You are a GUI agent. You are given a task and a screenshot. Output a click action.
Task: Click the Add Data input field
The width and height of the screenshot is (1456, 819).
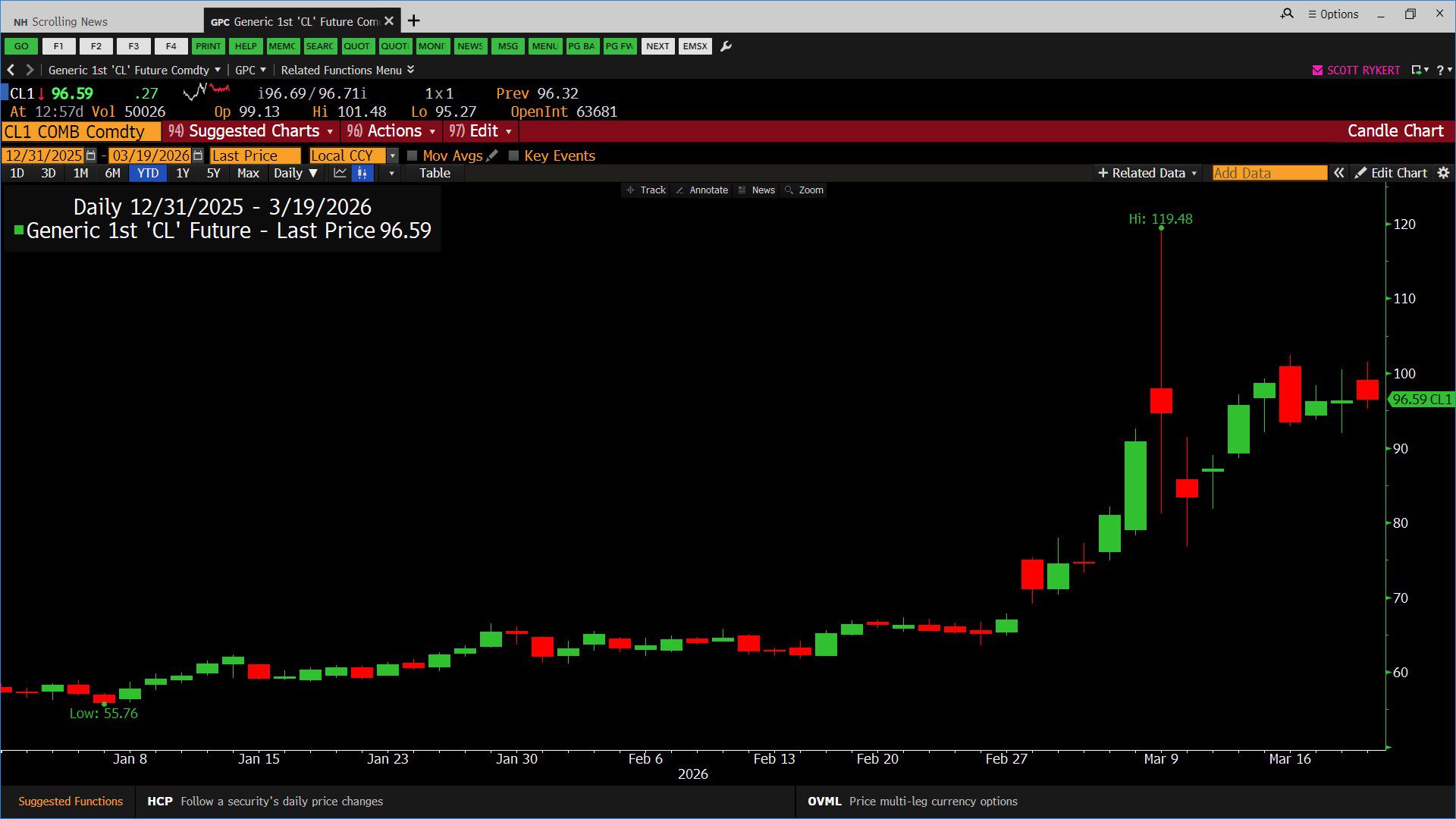point(1269,173)
